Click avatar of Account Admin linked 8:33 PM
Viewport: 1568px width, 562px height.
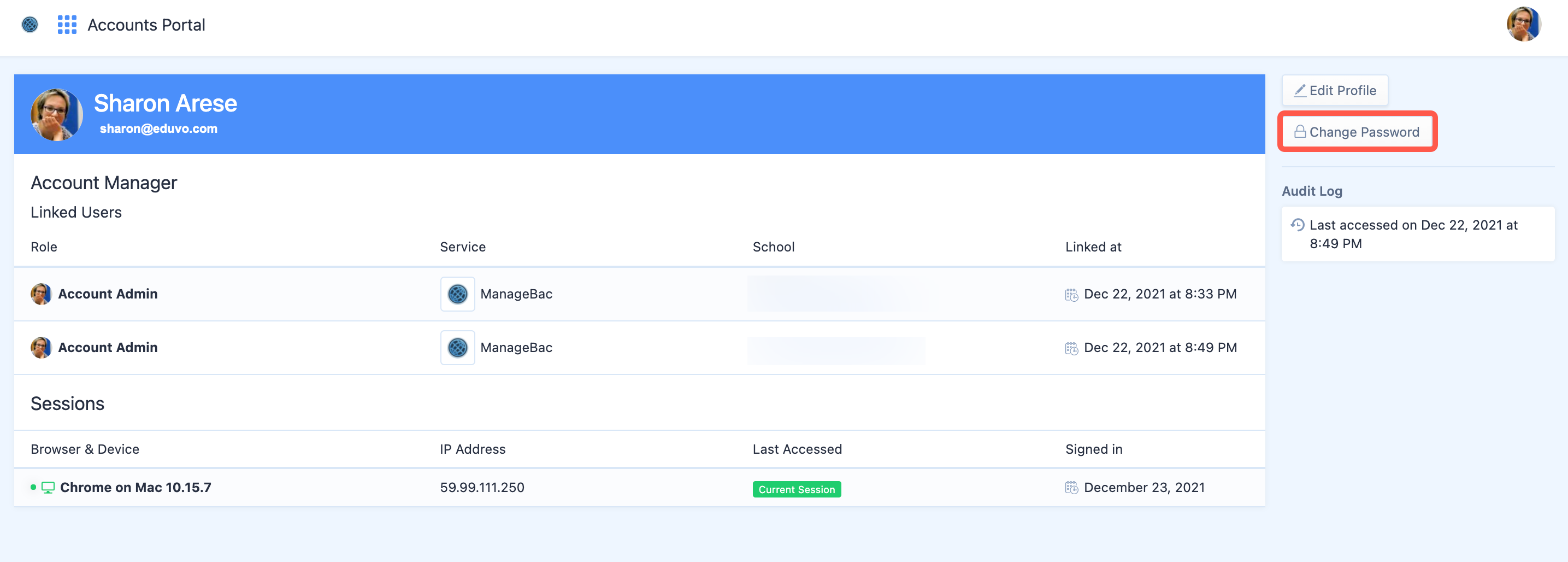41,294
